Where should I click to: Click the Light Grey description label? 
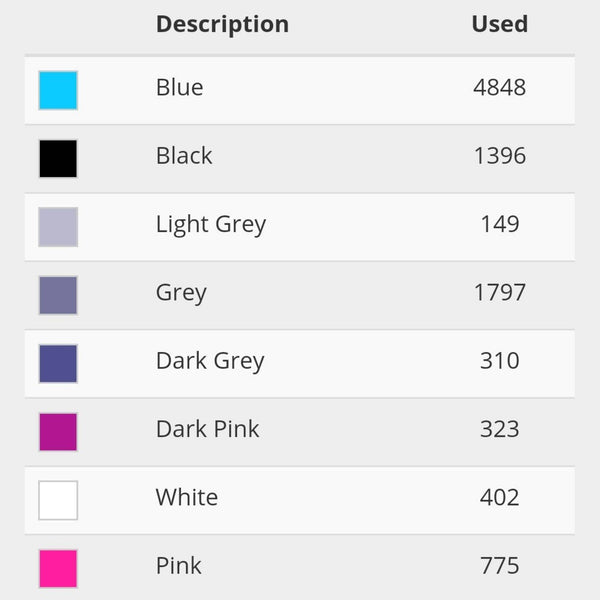pos(211,225)
